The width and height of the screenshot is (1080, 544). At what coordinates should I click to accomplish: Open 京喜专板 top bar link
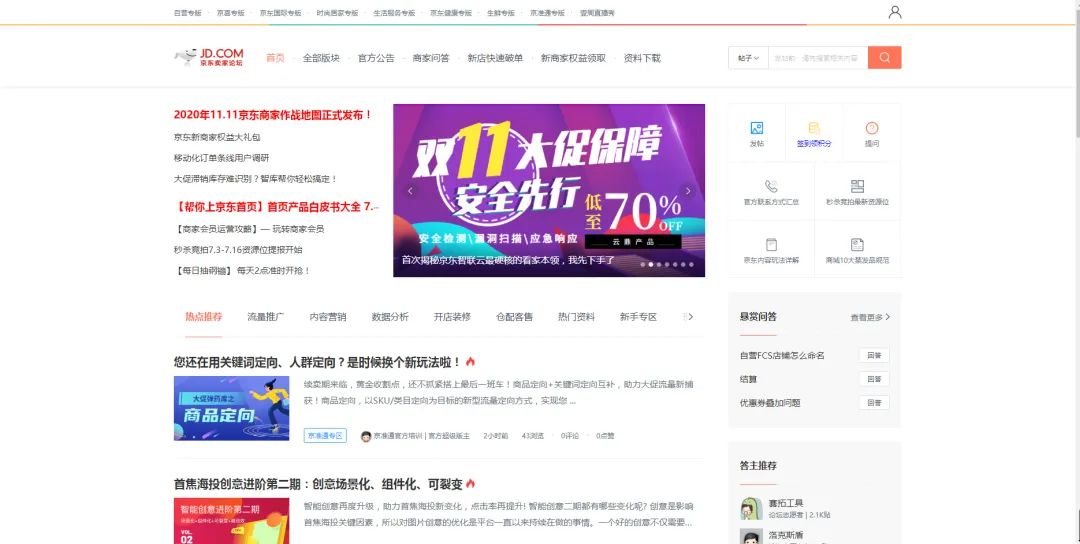(231, 13)
